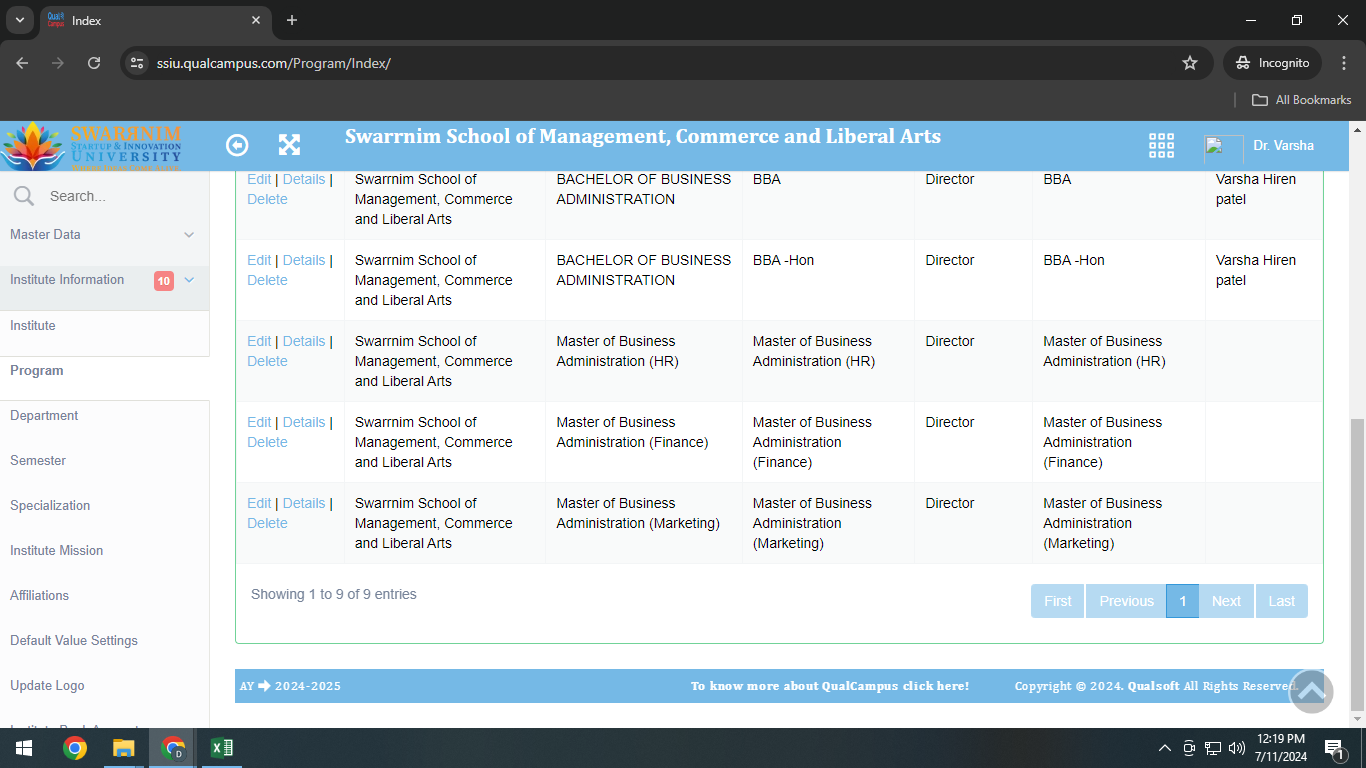The width and height of the screenshot is (1366, 768).
Task: Delete the MBA (Finance) program row
Action: 267,442
